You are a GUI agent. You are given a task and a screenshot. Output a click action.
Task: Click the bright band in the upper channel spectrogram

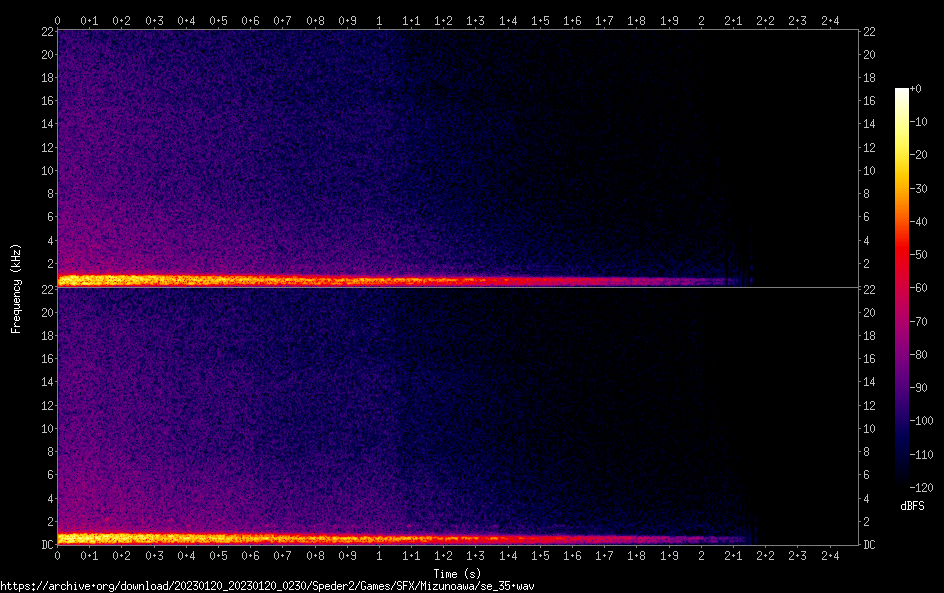tap(300, 281)
